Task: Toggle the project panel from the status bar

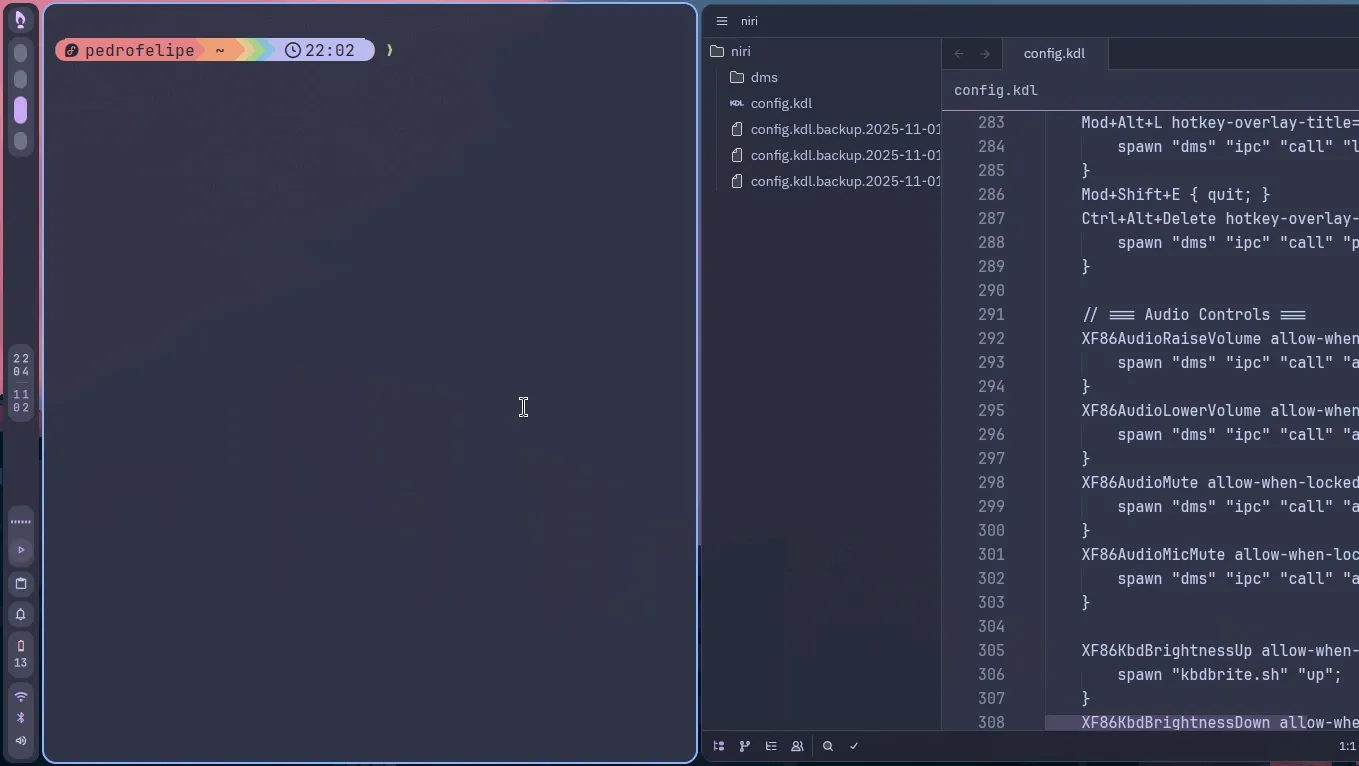Action: pos(719,746)
